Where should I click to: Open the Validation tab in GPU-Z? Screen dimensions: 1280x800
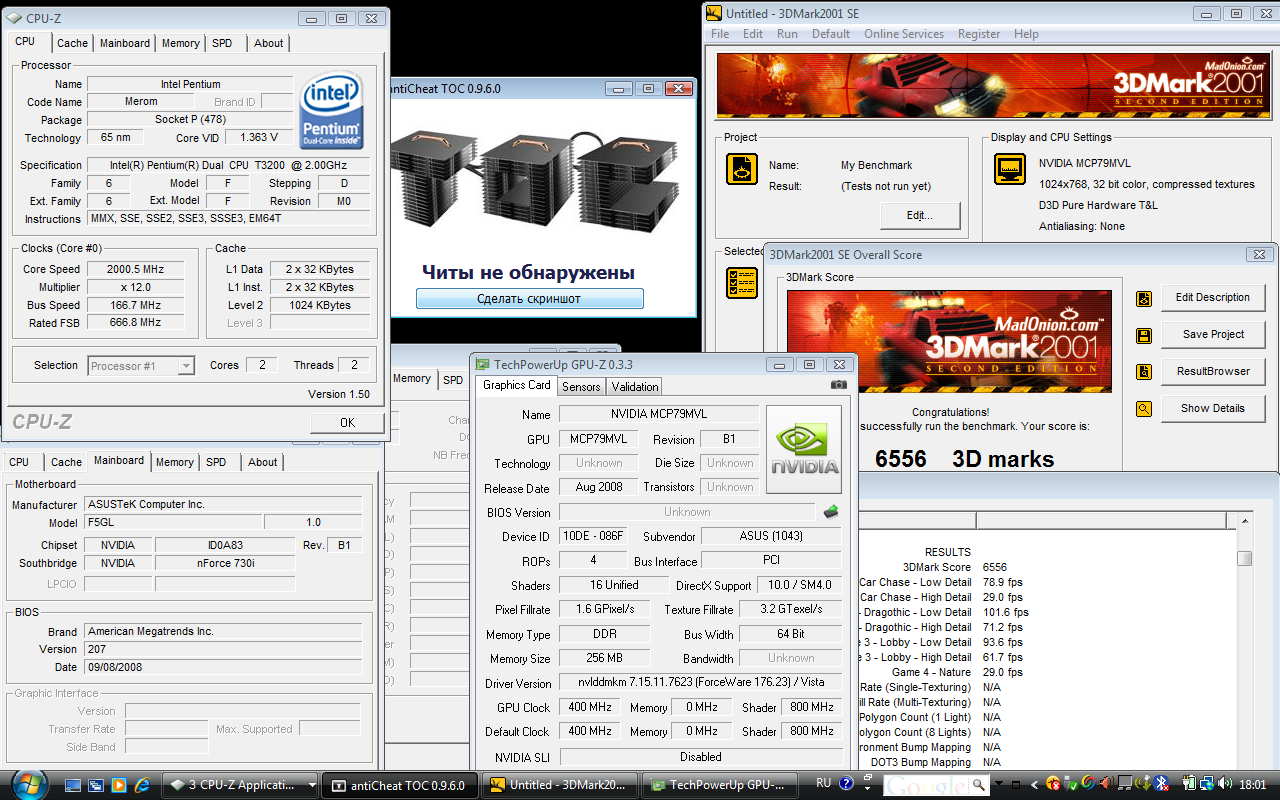pos(635,386)
